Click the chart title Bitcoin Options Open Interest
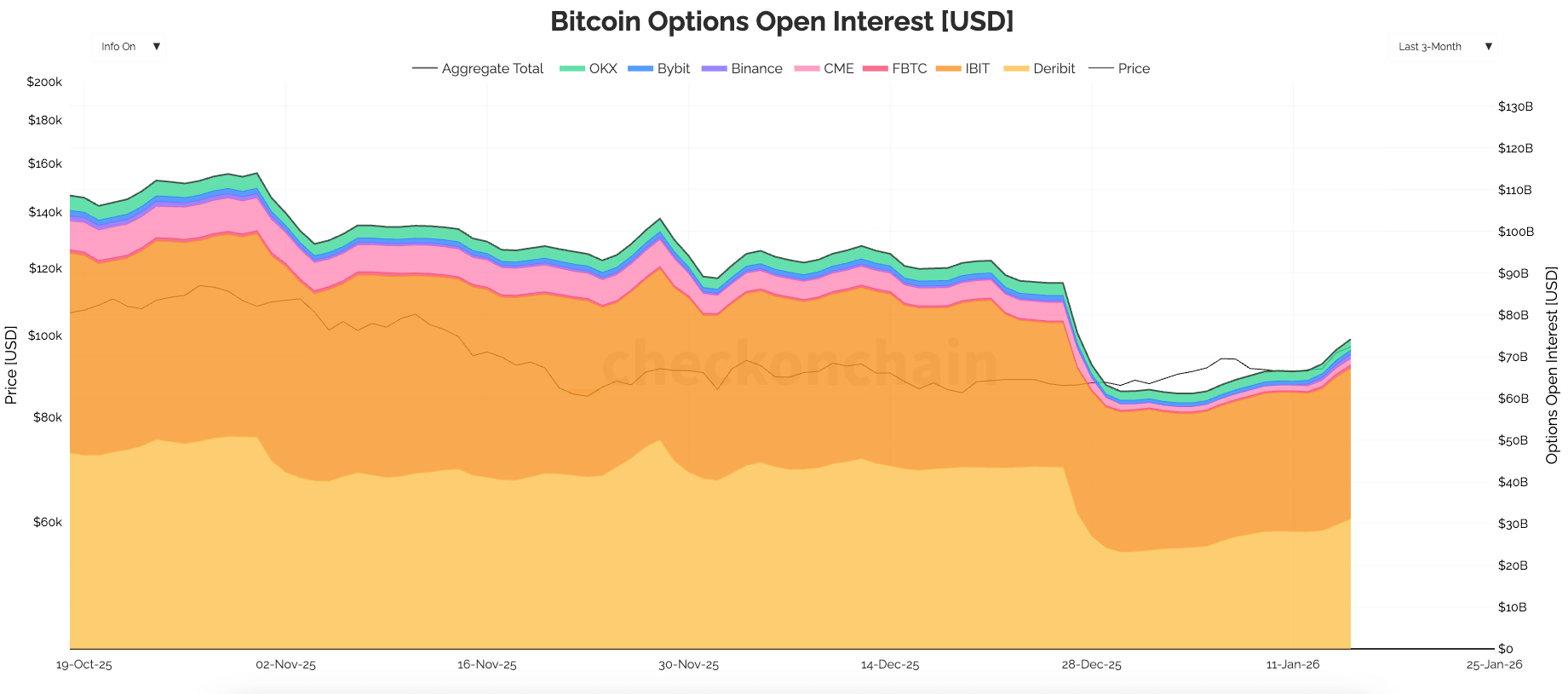Image resolution: width=1568 pixels, height=694 pixels. tap(782, 21)
